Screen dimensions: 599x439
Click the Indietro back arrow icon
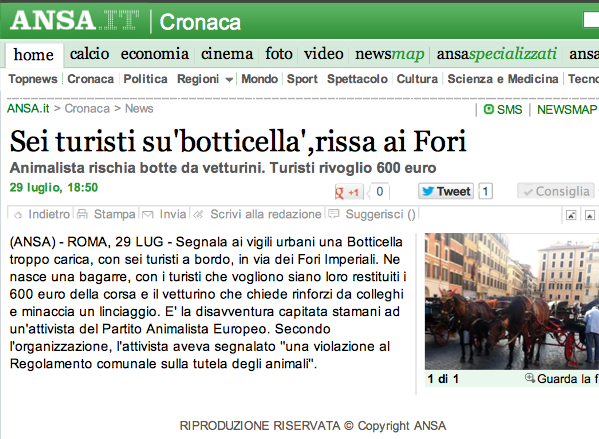click(18, 215)
